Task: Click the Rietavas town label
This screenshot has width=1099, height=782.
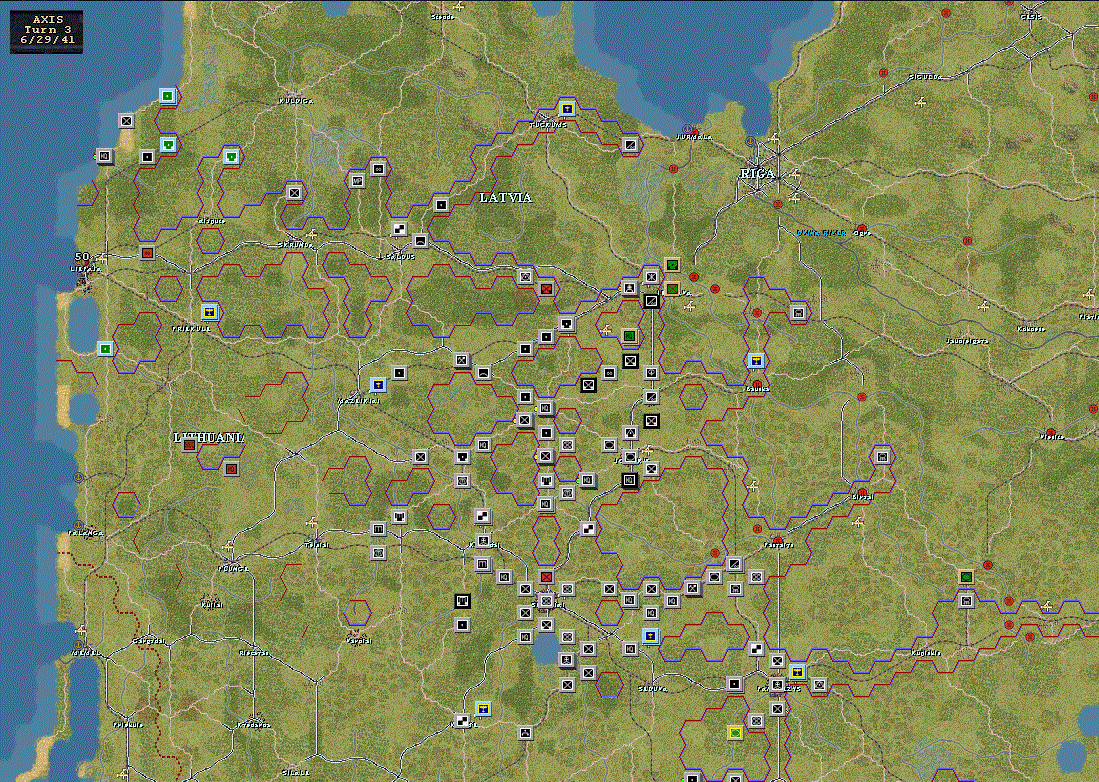Action: pos(254,652)
